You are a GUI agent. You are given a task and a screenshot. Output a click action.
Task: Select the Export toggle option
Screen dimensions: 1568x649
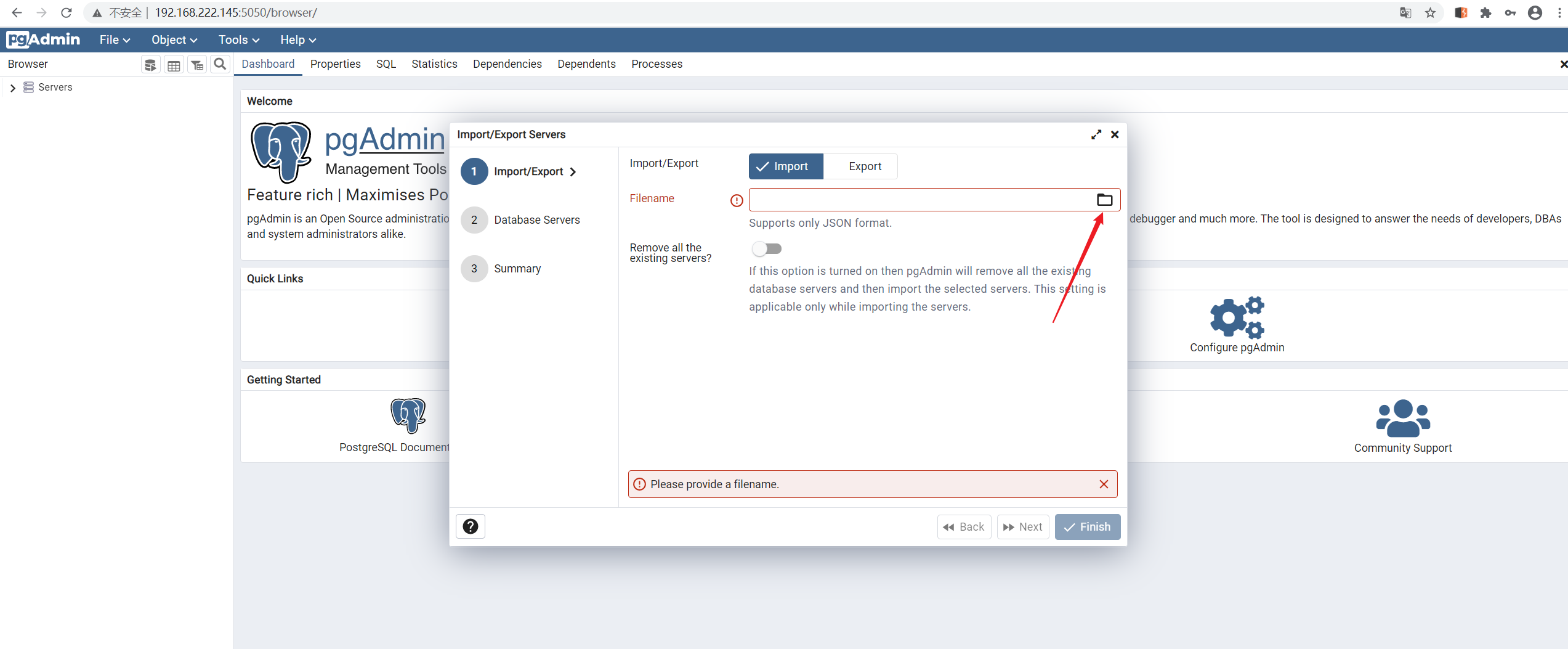(860, 166)
